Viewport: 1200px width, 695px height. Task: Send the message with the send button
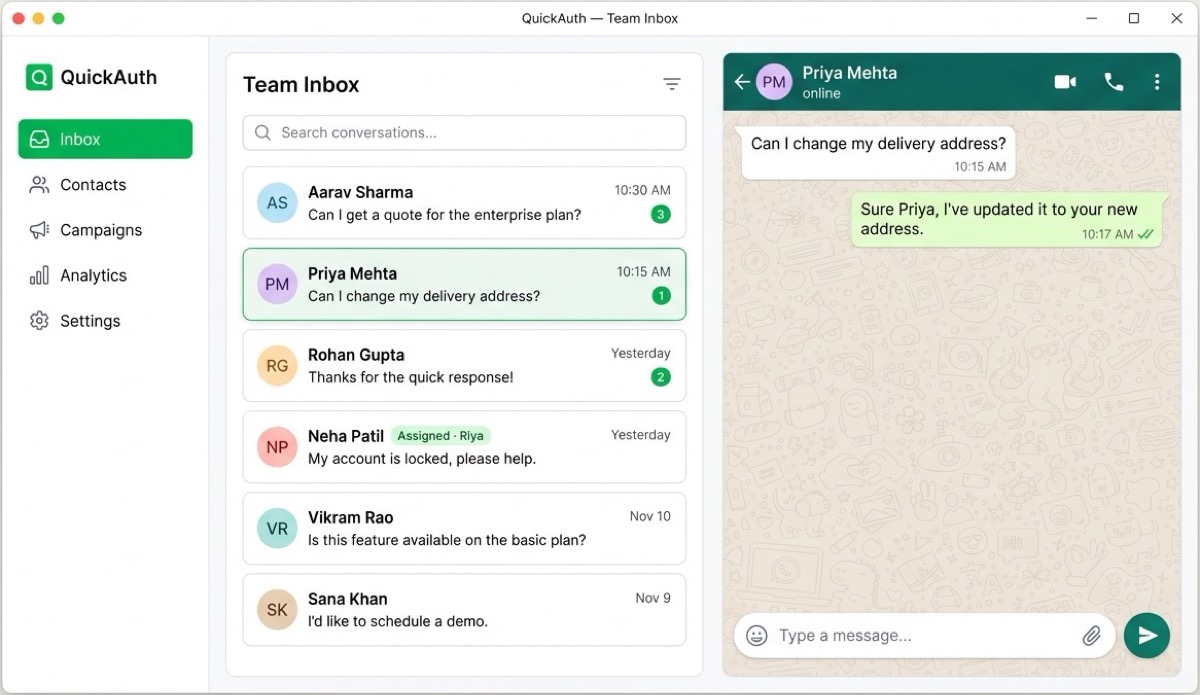point(1147,636)
